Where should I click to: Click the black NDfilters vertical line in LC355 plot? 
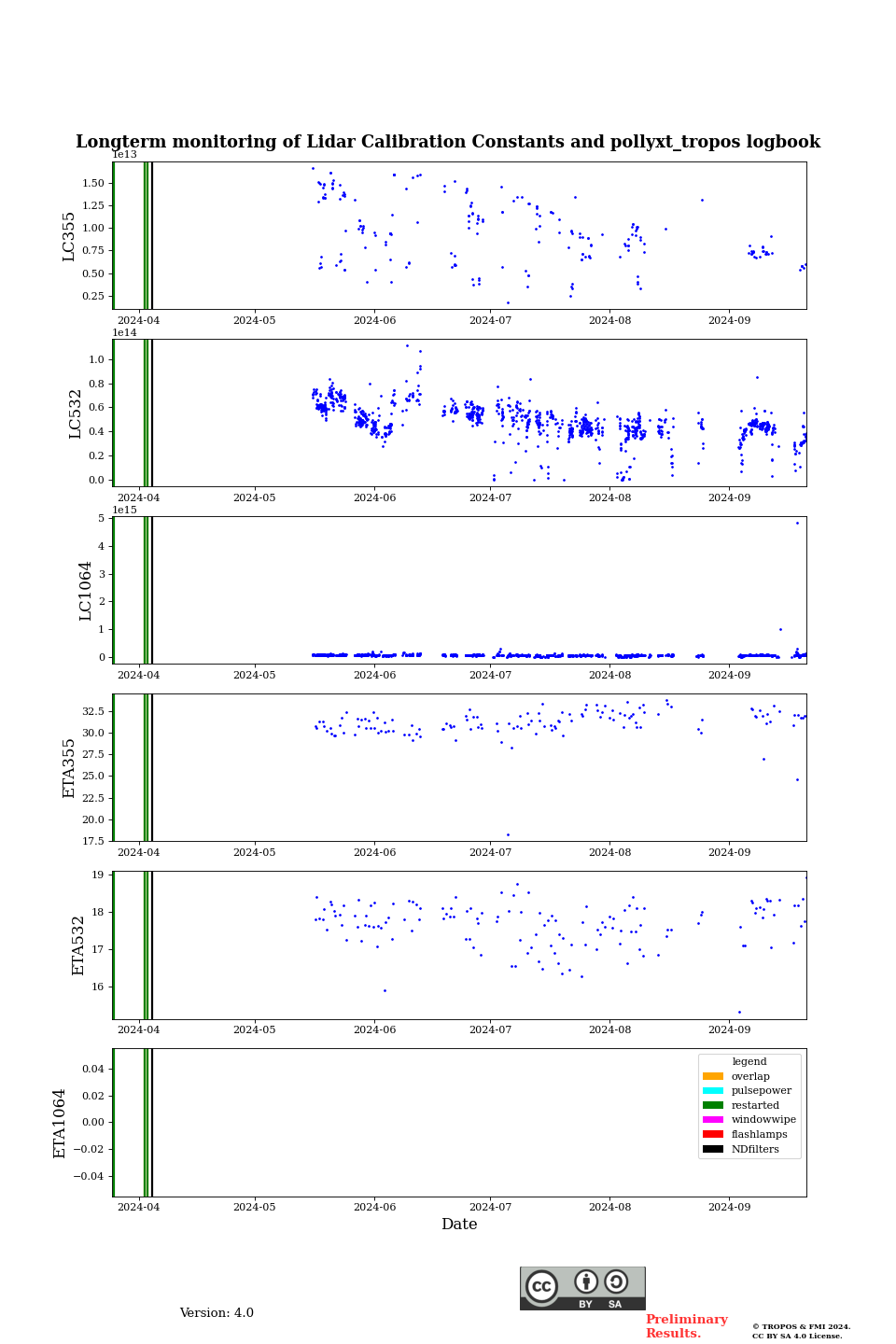[152, 235]
